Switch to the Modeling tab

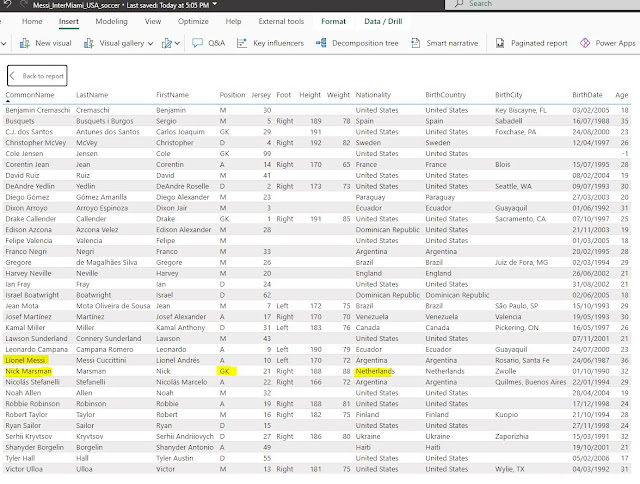point(111,22)
